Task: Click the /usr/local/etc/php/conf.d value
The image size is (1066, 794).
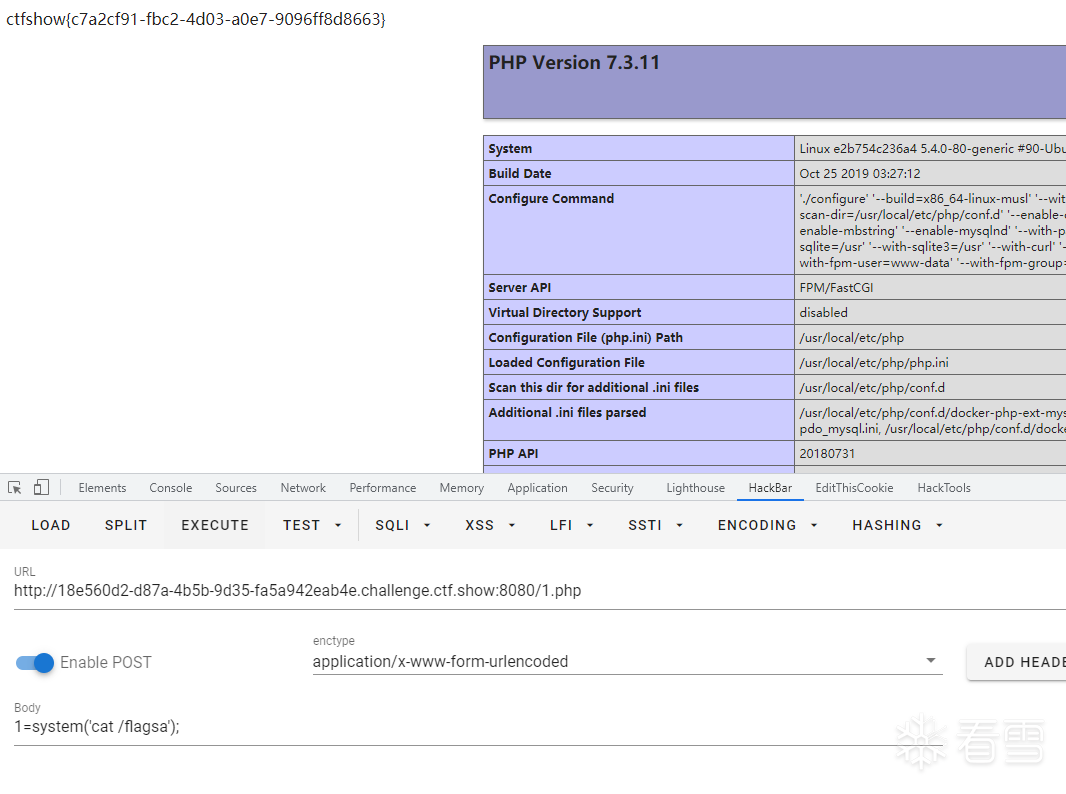Action: [x=872, y=387]
